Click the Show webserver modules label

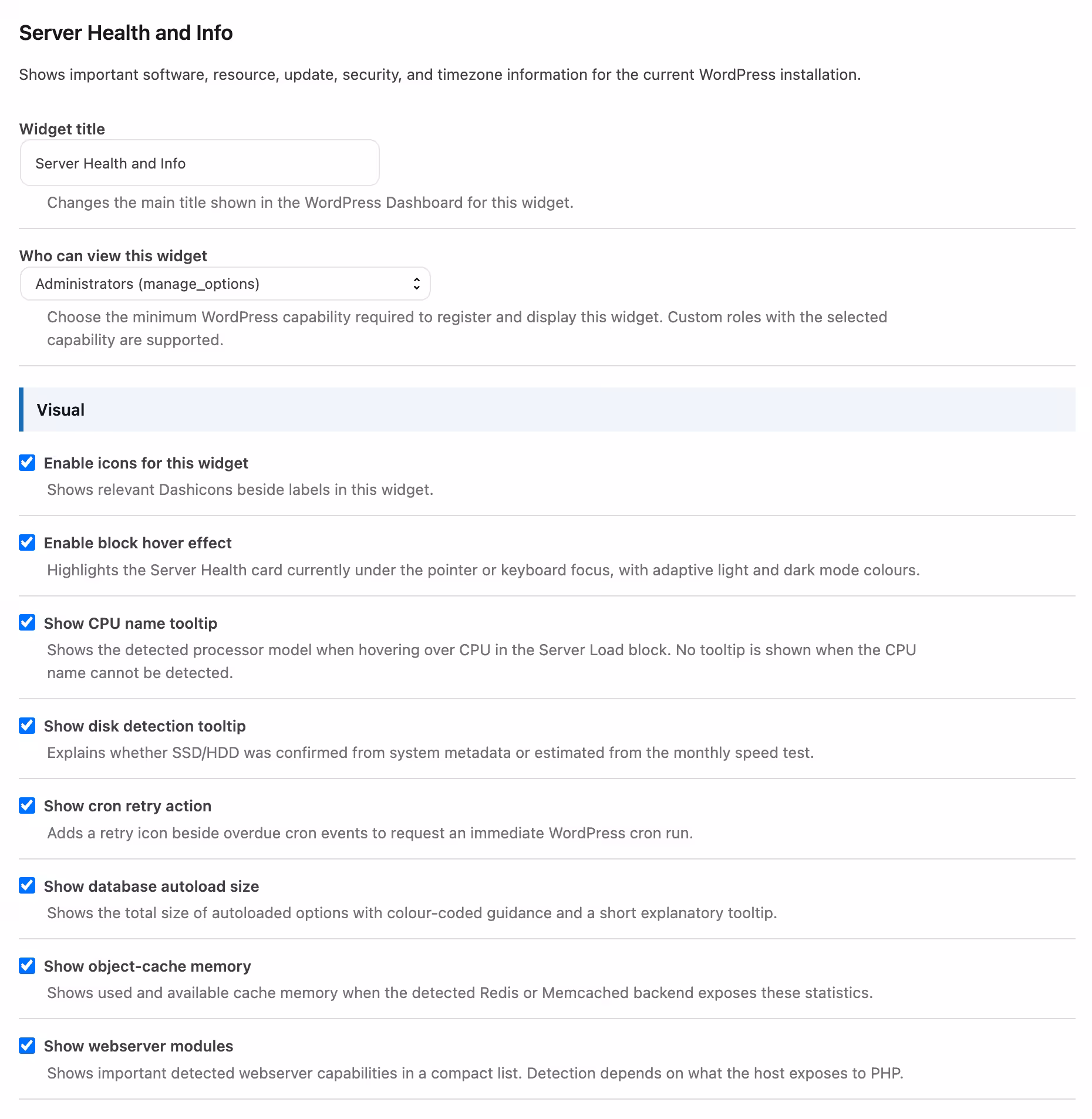click(x=139, y=1046)
